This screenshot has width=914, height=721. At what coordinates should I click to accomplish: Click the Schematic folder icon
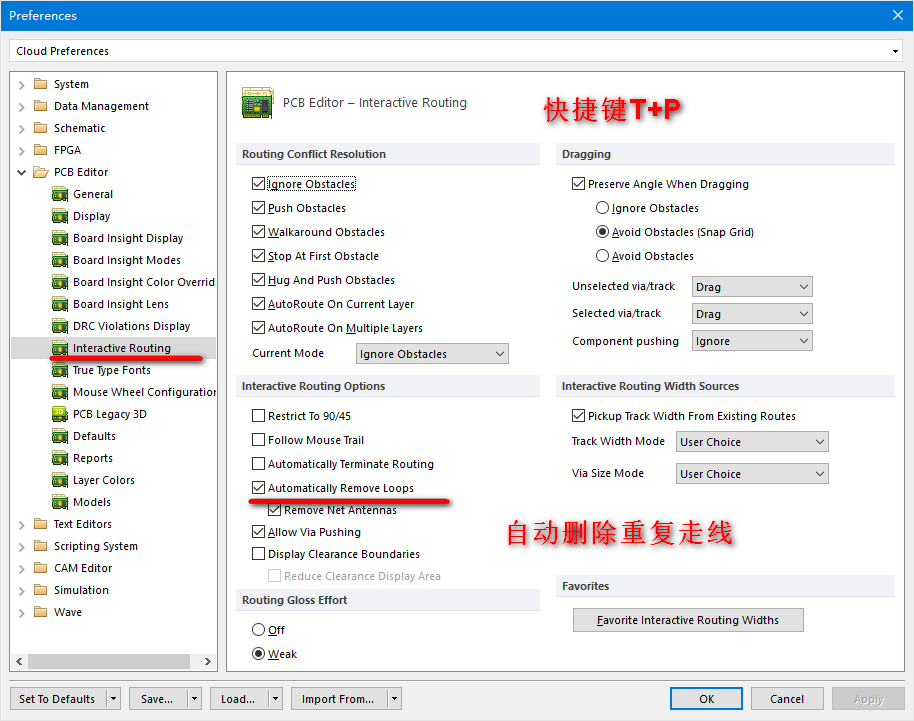[41, 128]
